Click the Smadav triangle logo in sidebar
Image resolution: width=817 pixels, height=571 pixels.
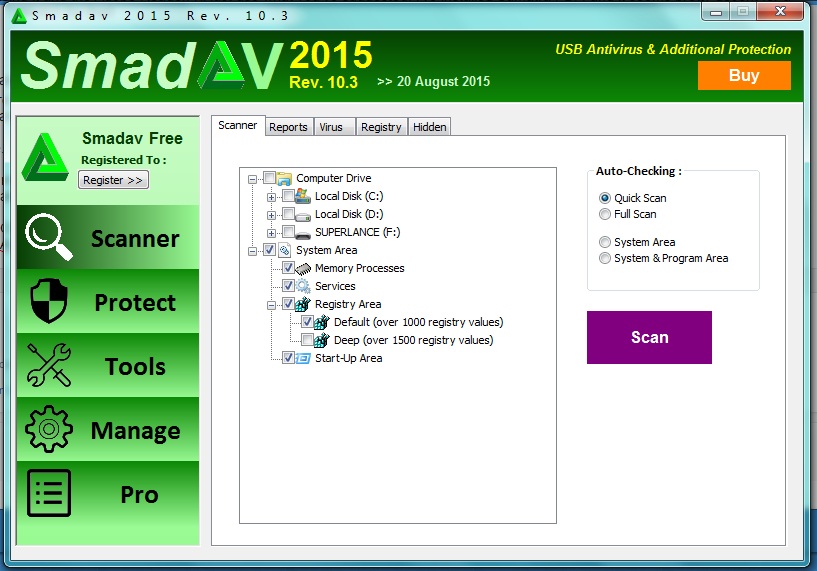pyautogui.click(x=45, y=157)
